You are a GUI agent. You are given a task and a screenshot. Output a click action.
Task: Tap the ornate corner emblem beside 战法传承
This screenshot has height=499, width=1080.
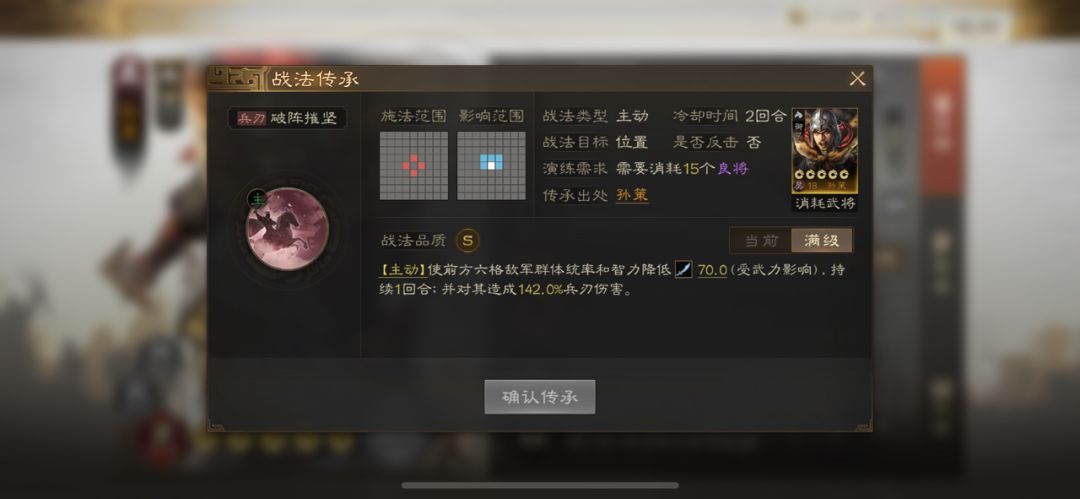(x=236, y=79)
